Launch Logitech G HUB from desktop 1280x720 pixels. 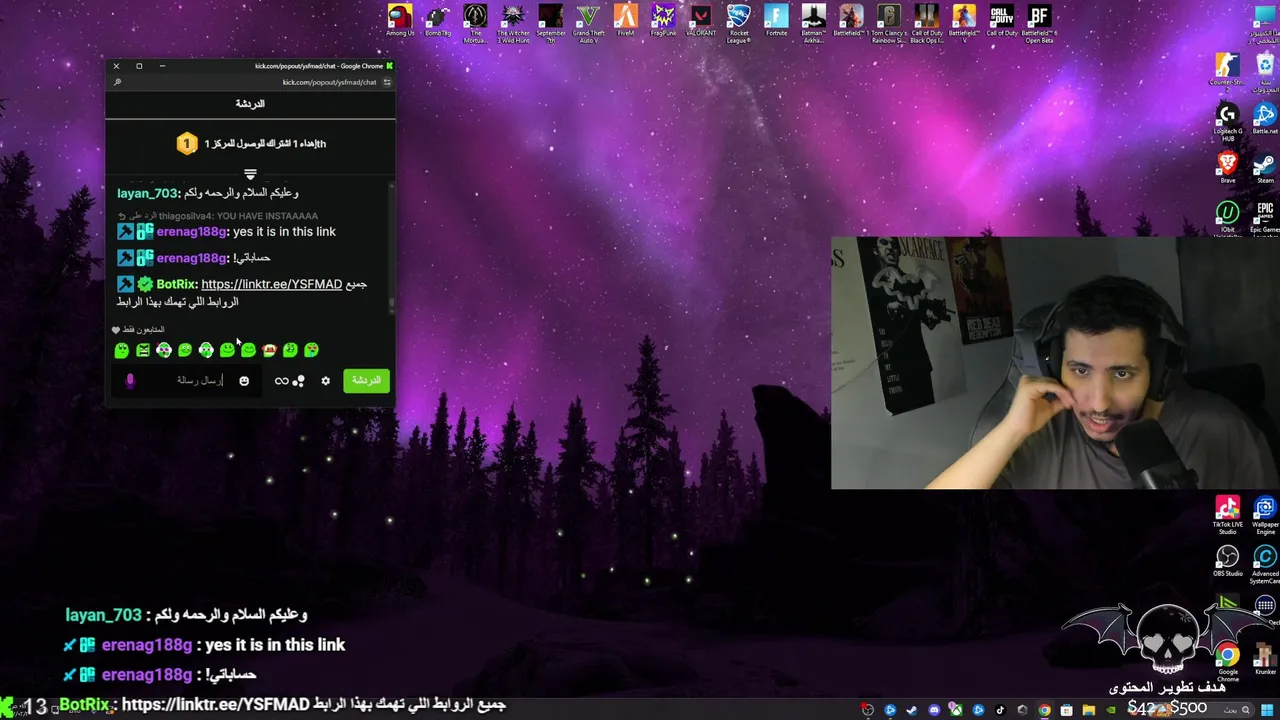[1227, 120]
